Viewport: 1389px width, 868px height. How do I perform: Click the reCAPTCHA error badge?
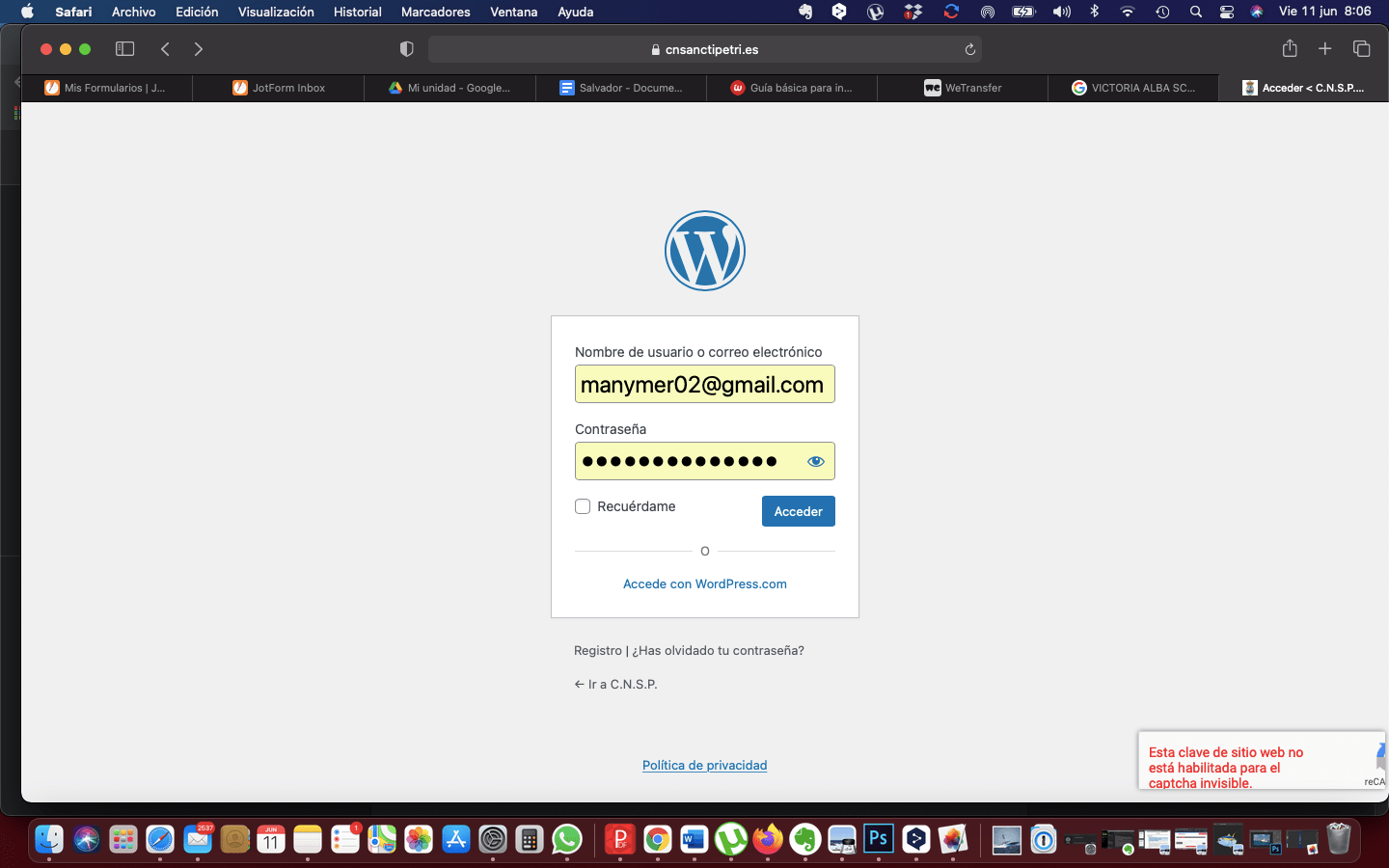[1262, 761]
